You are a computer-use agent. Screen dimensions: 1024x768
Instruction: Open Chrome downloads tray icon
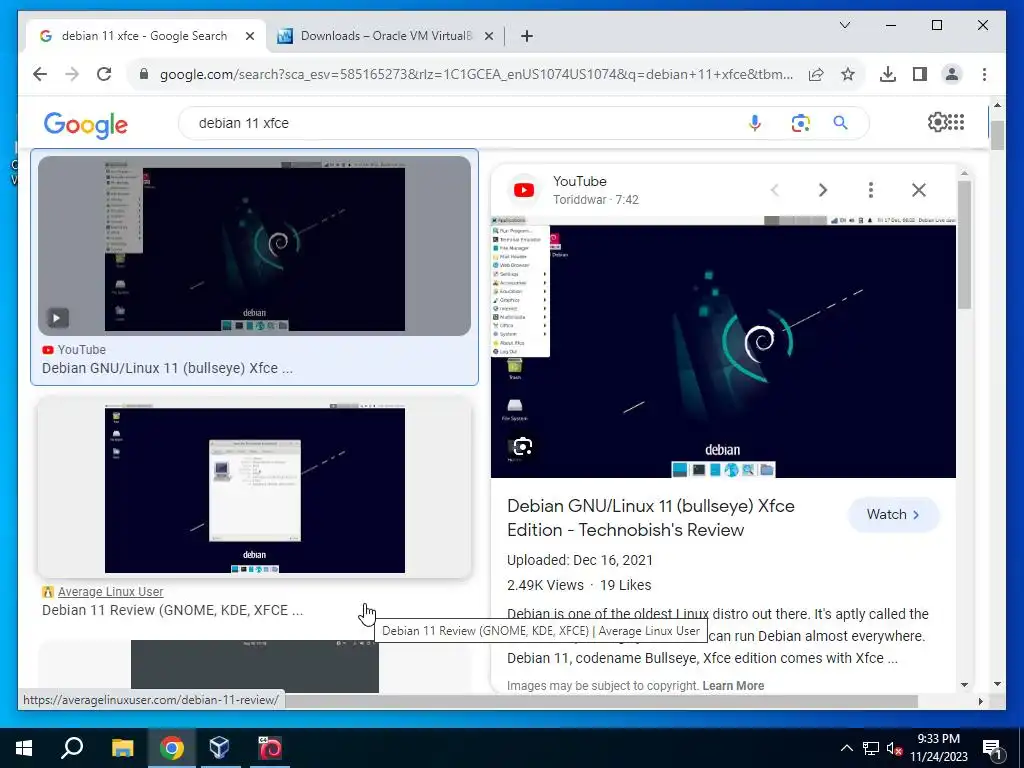[888, 74]
